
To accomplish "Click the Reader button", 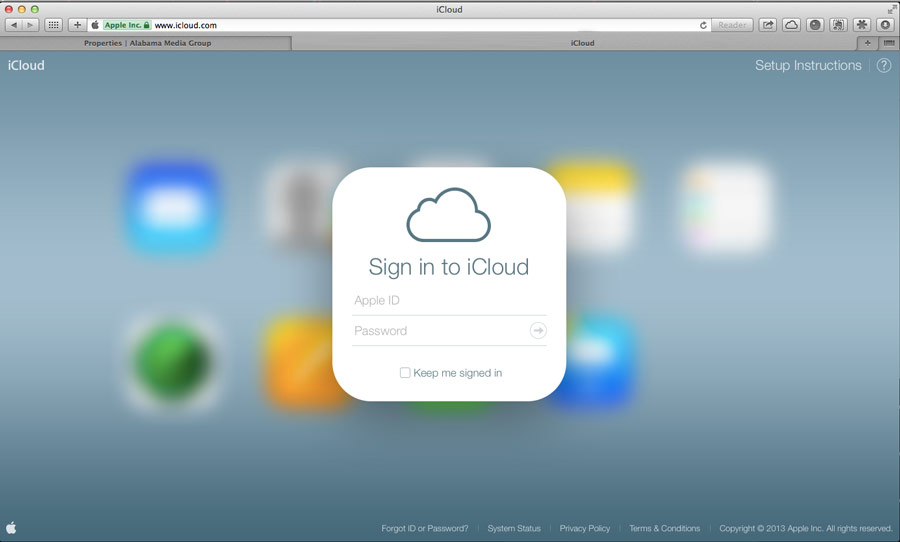I will pos(732,25).
